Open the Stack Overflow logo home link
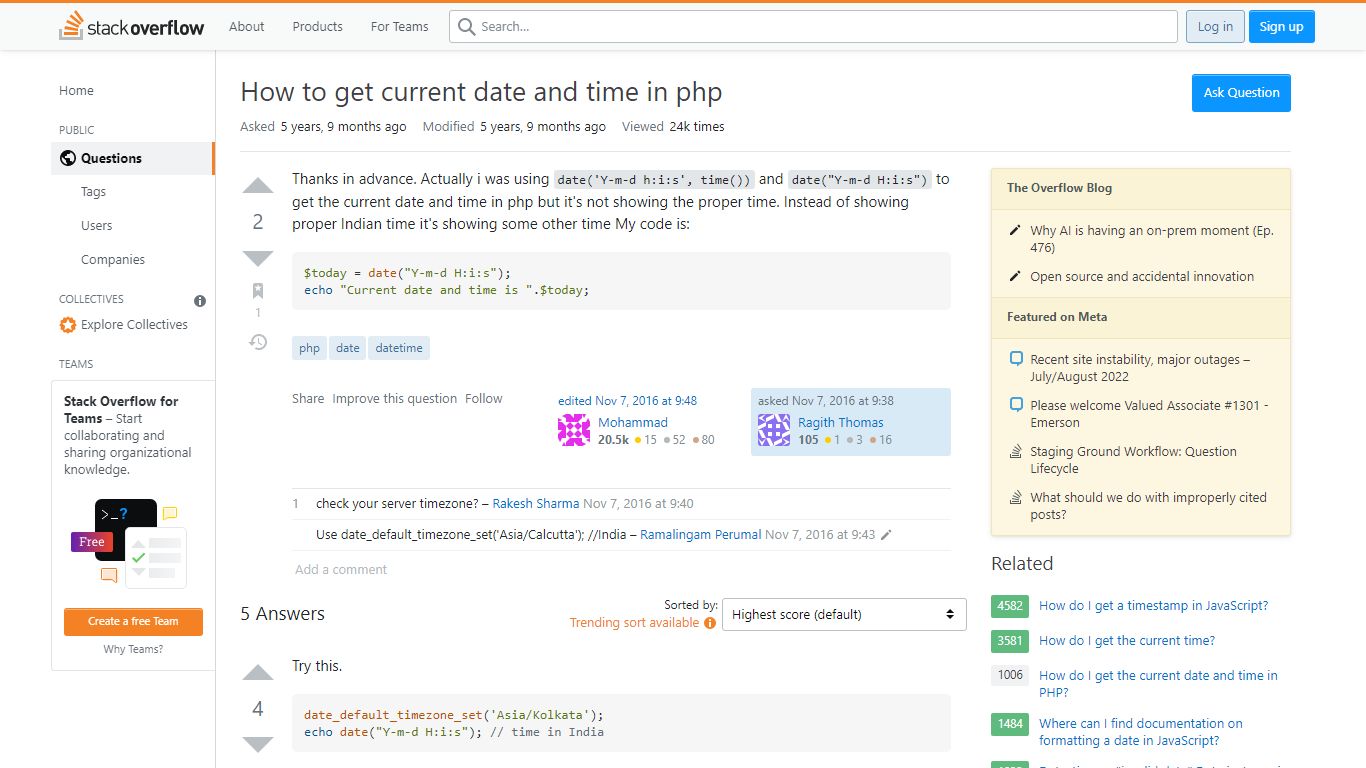The image size is (1366, 768). (x=131, y=26)
